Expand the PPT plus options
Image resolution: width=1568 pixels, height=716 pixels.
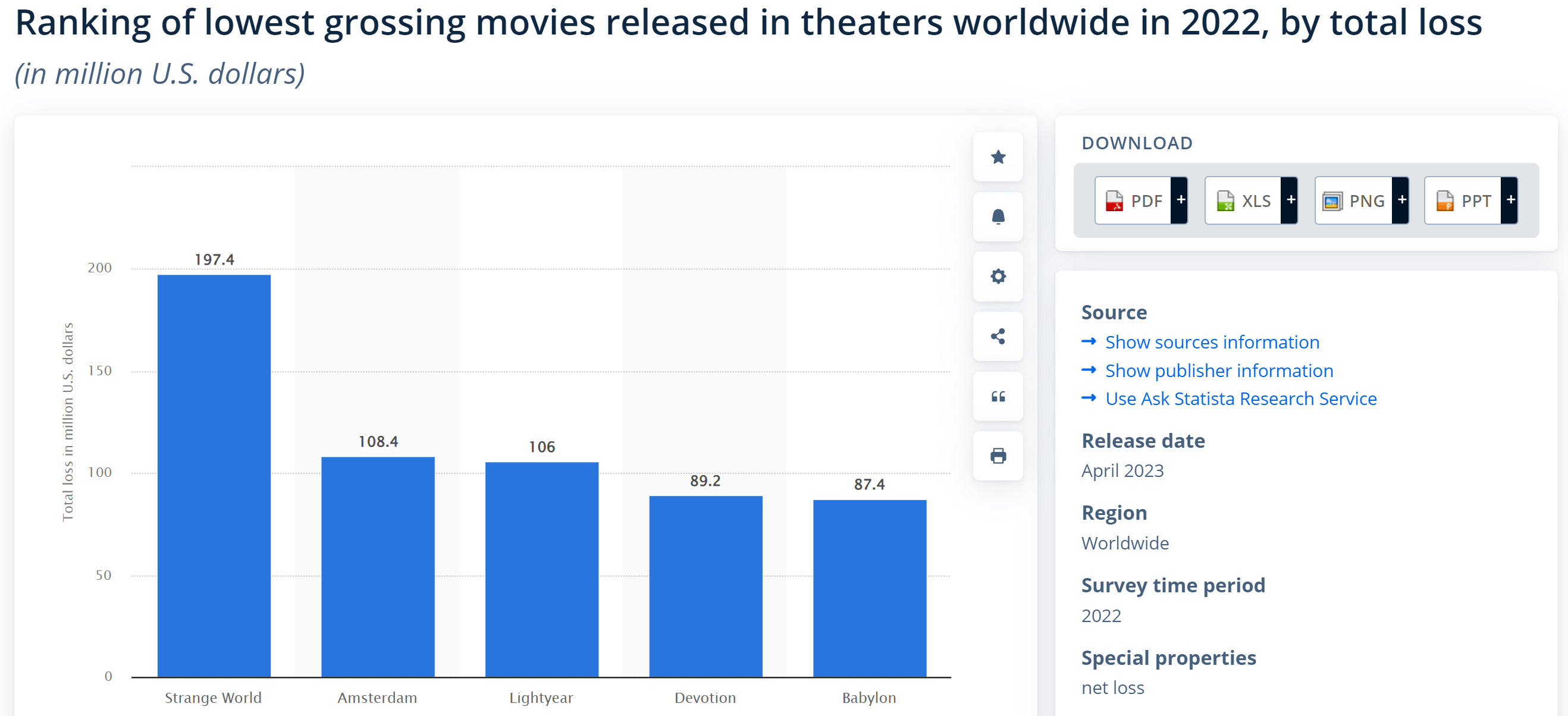point(1510,200)
